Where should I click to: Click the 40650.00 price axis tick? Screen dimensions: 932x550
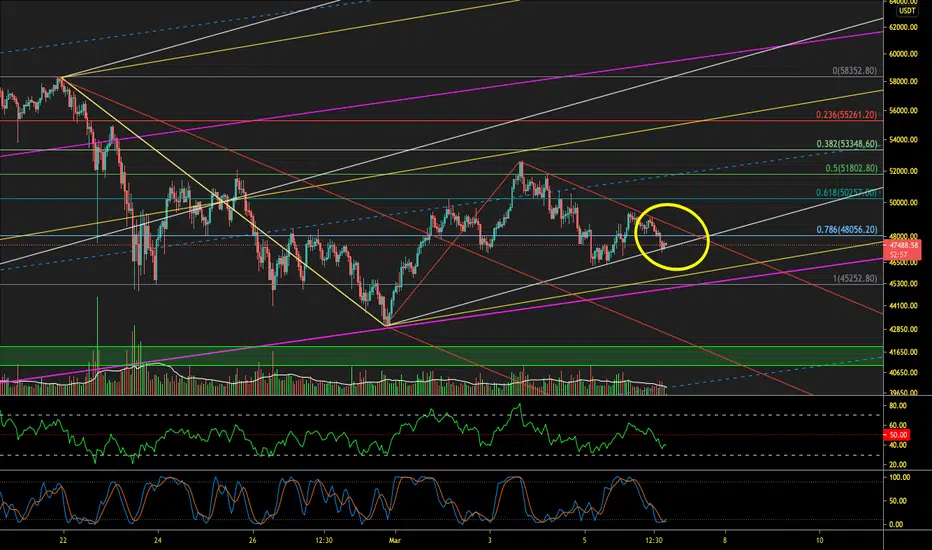pyautogui.click(x=903, y=372)
